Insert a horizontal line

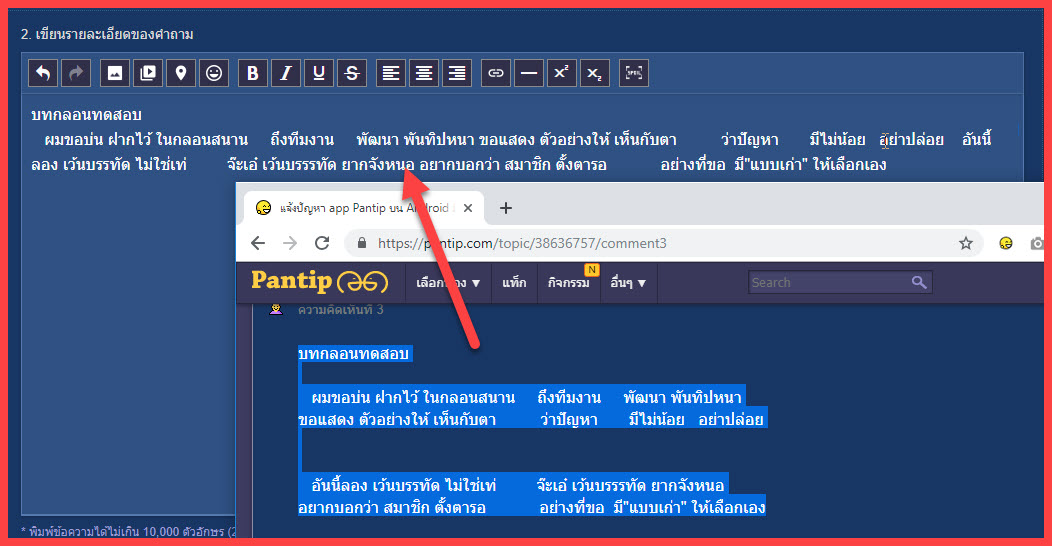coord(529,73)
